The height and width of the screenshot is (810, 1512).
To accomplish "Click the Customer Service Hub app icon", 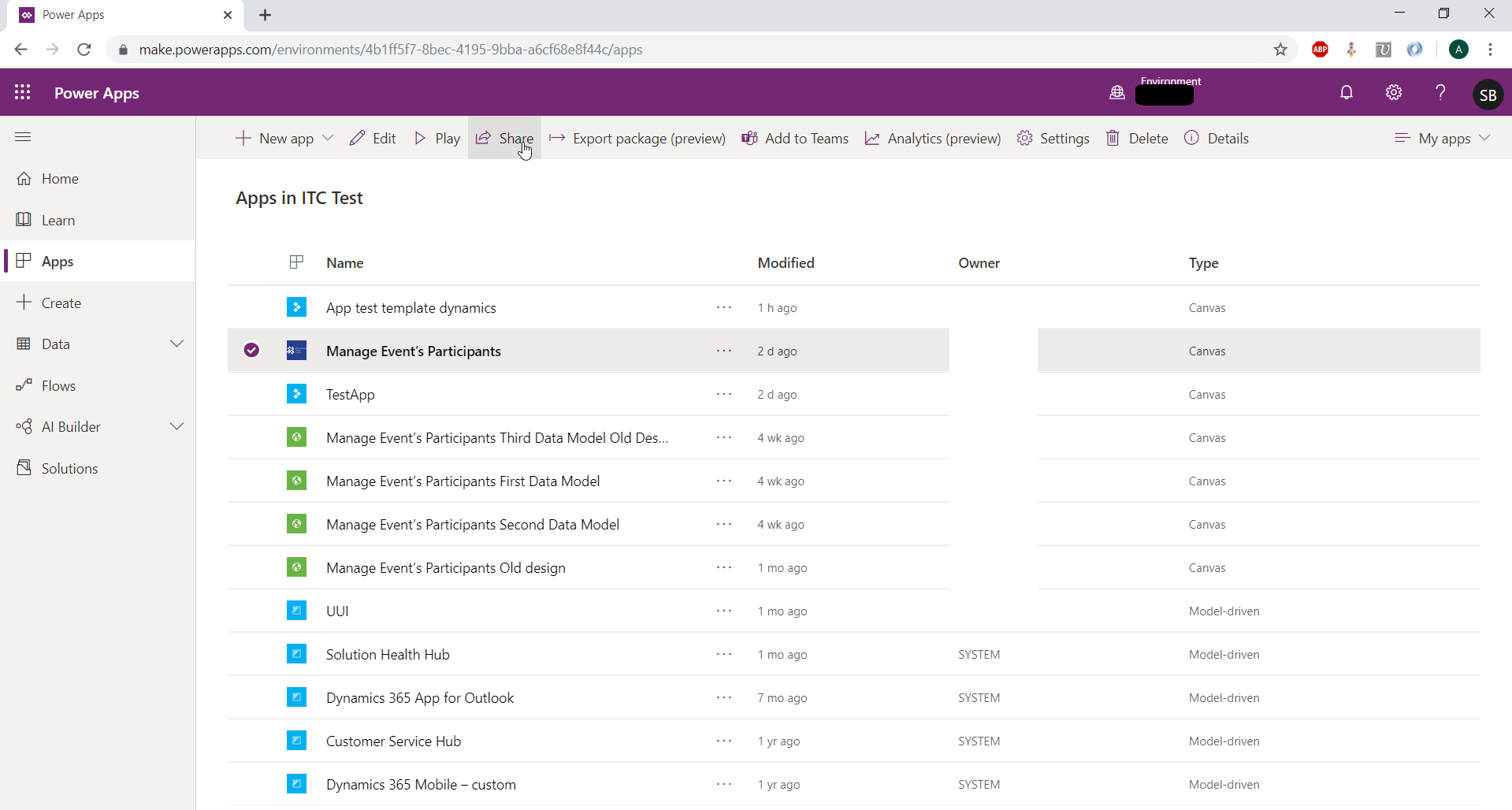I will pos(296,741).
